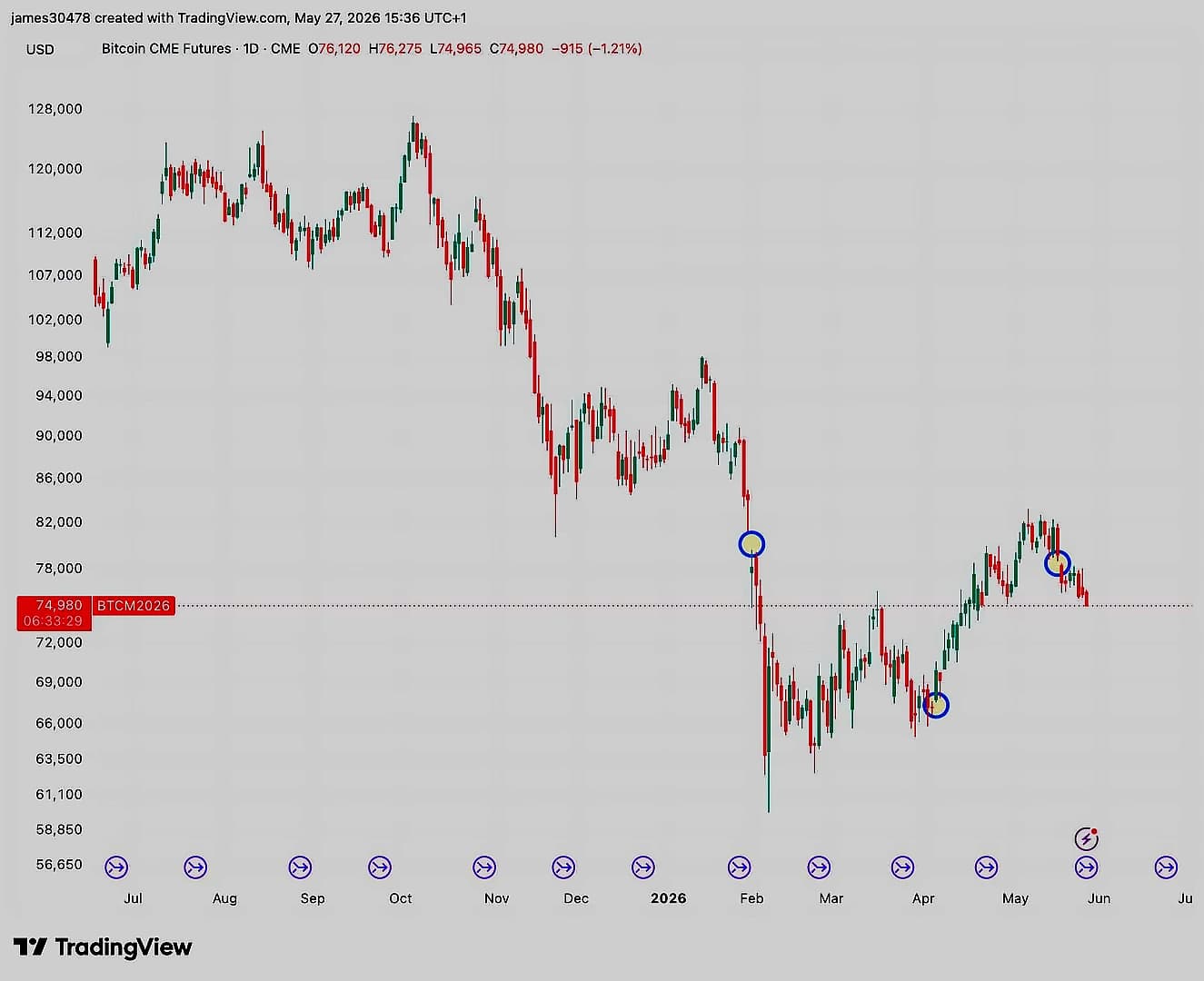Click the USD currency label

point(40,49)
